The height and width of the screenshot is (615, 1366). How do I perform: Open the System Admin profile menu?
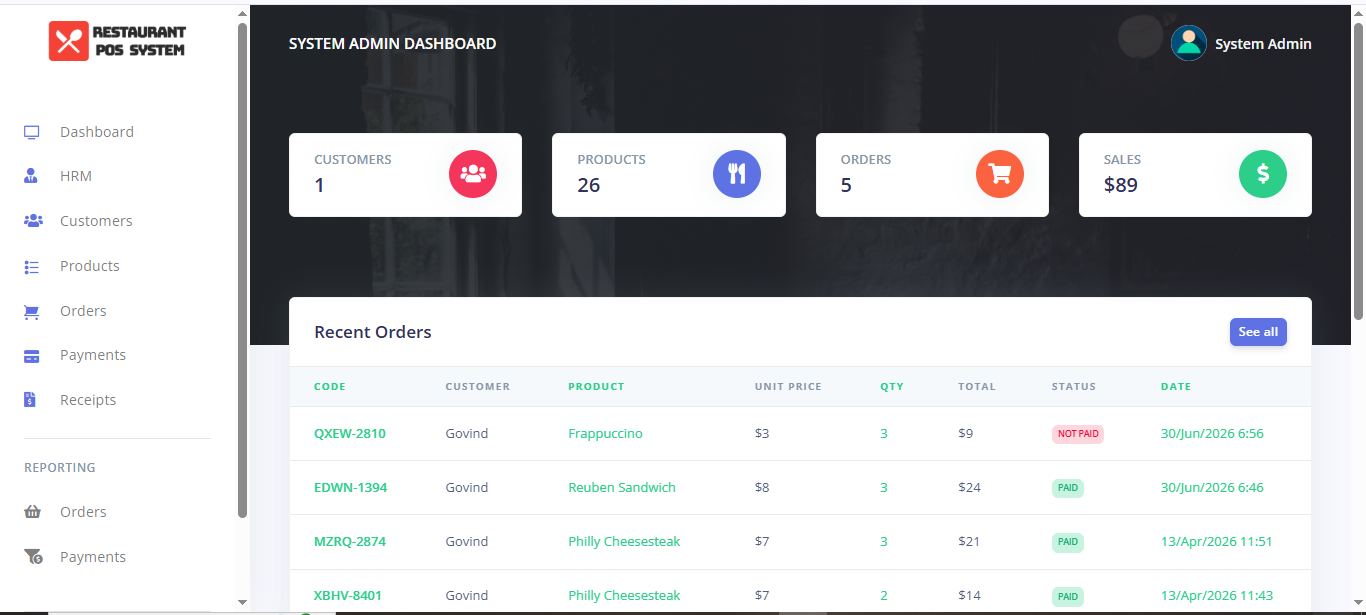[1241, 43]
